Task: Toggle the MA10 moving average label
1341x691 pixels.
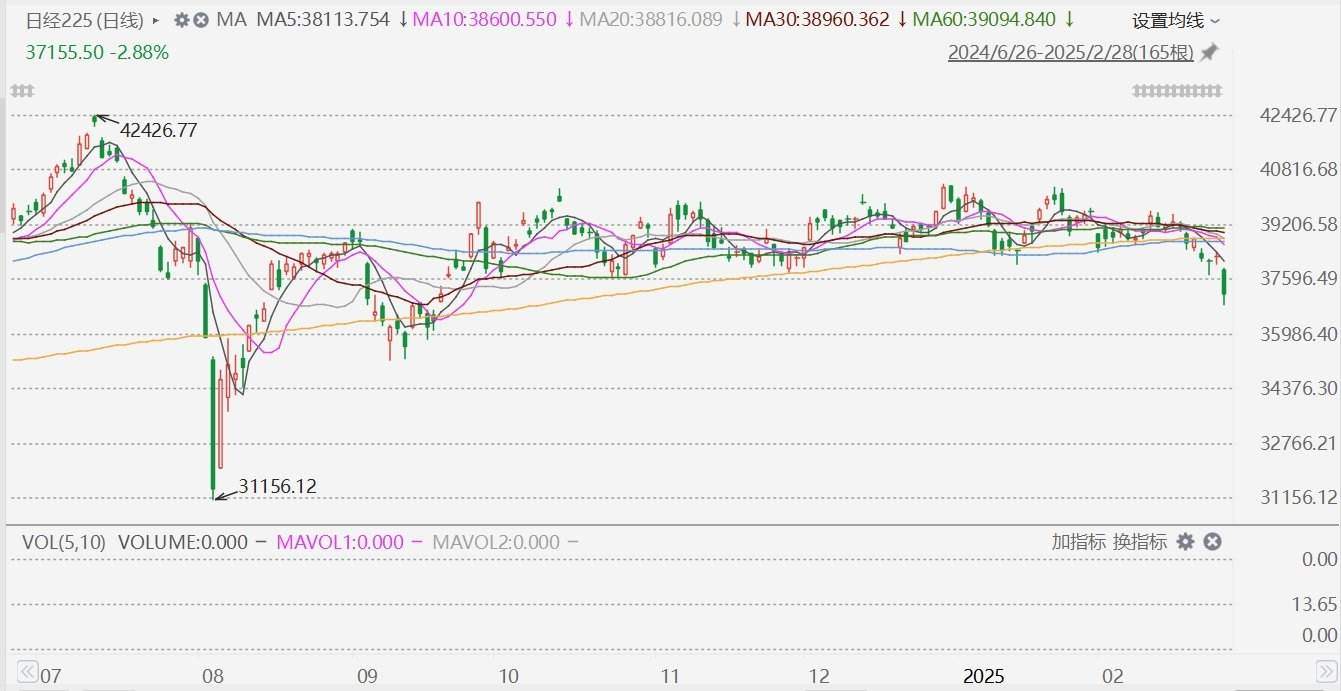Action: click(490, 20)
